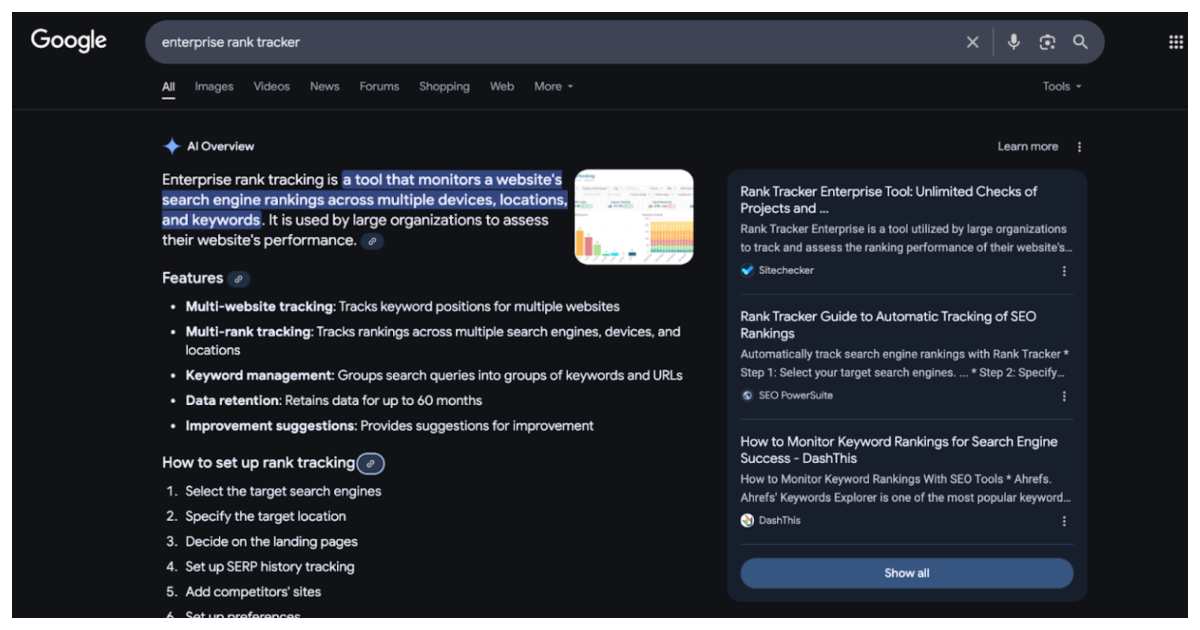Image resolution: width=1200 pixels, height=630 pixels.
Task: Open Google Lens image search icon
Action: click(x=1047, y=42)
